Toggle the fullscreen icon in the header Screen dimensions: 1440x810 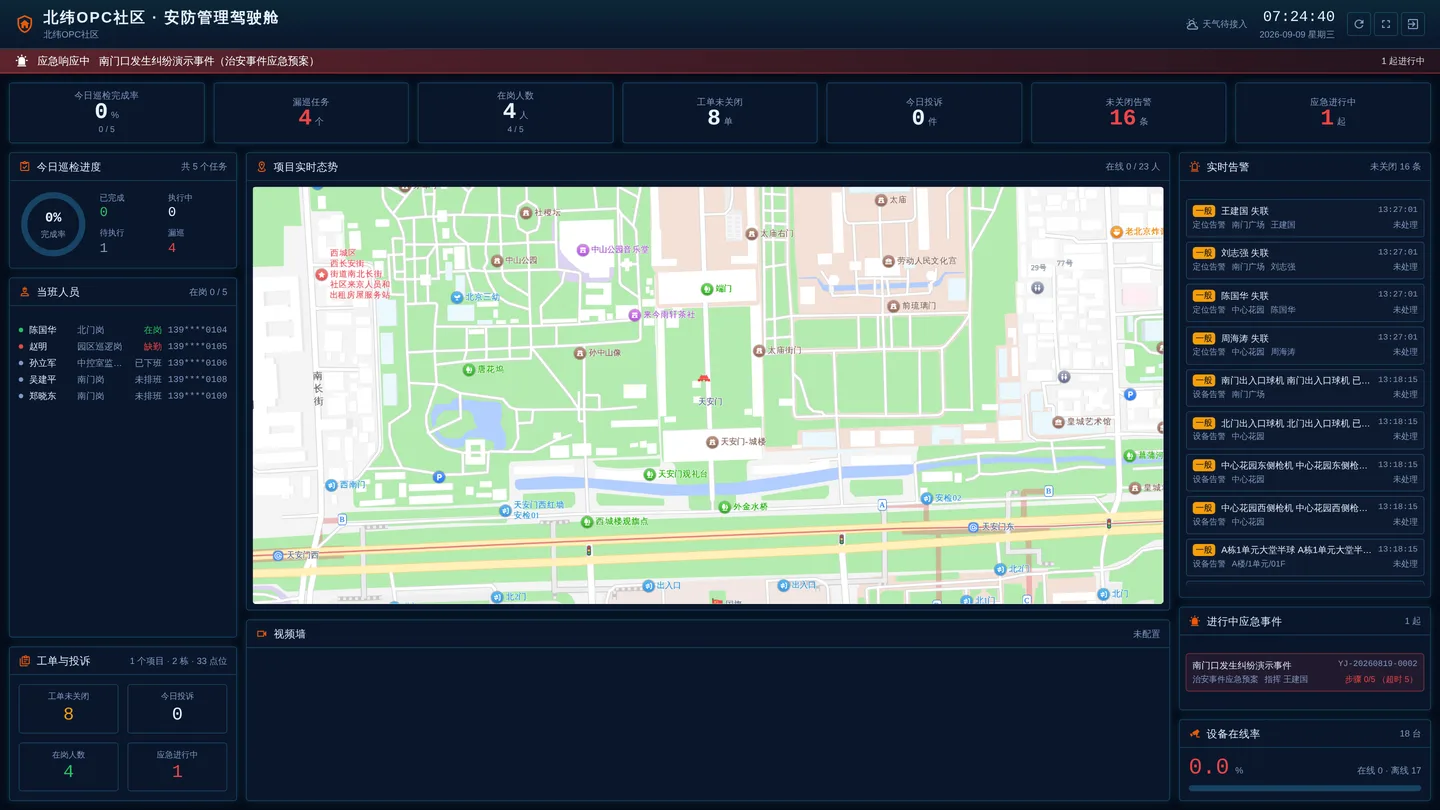tap(1385, 24)
